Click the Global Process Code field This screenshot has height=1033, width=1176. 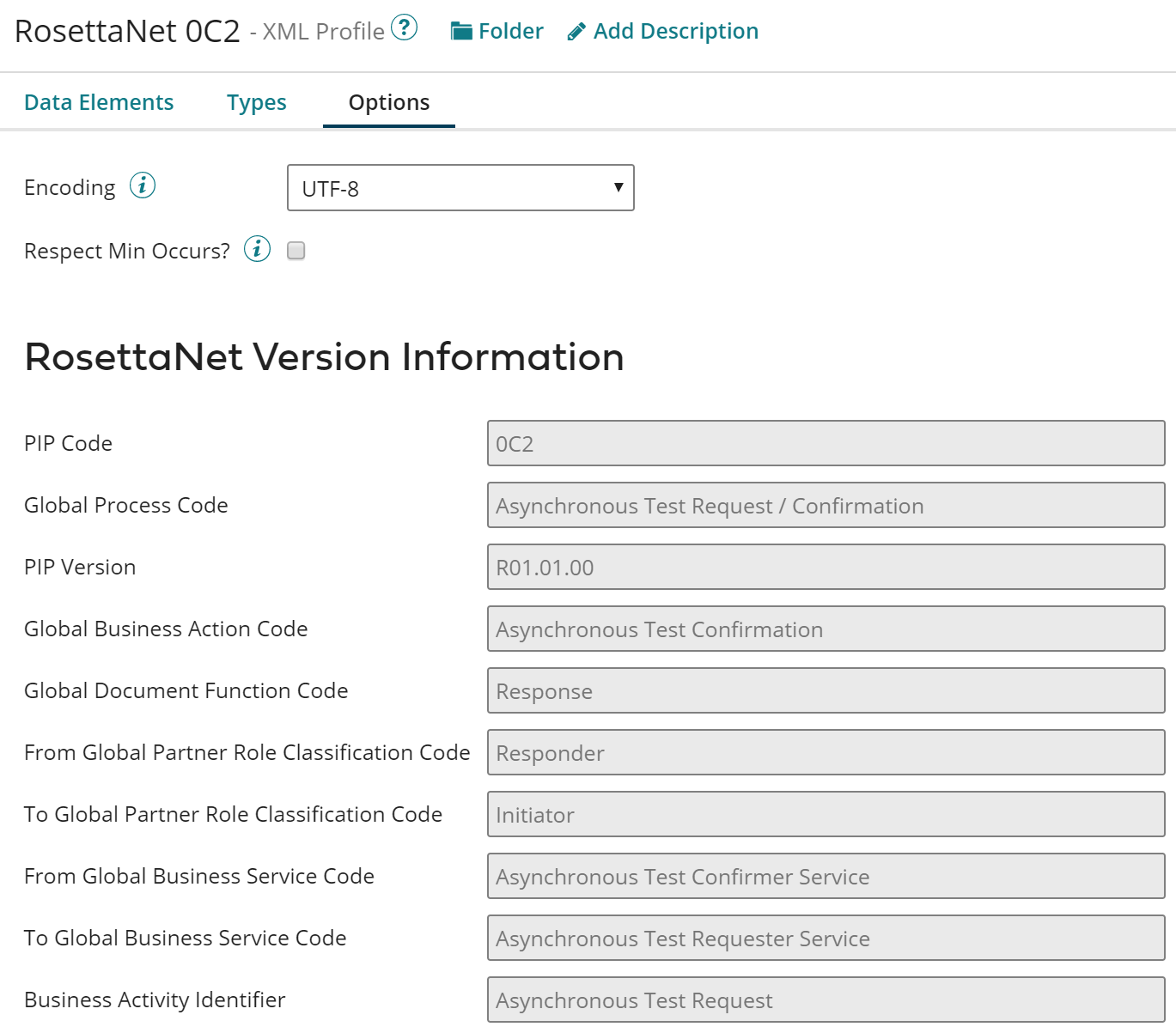[x=825, y=505]
